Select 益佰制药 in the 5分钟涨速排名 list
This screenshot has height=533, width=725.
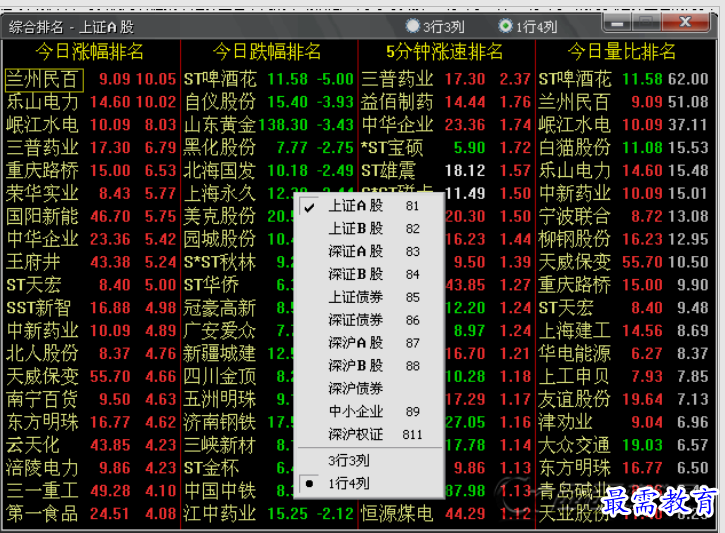click(397, 102)
